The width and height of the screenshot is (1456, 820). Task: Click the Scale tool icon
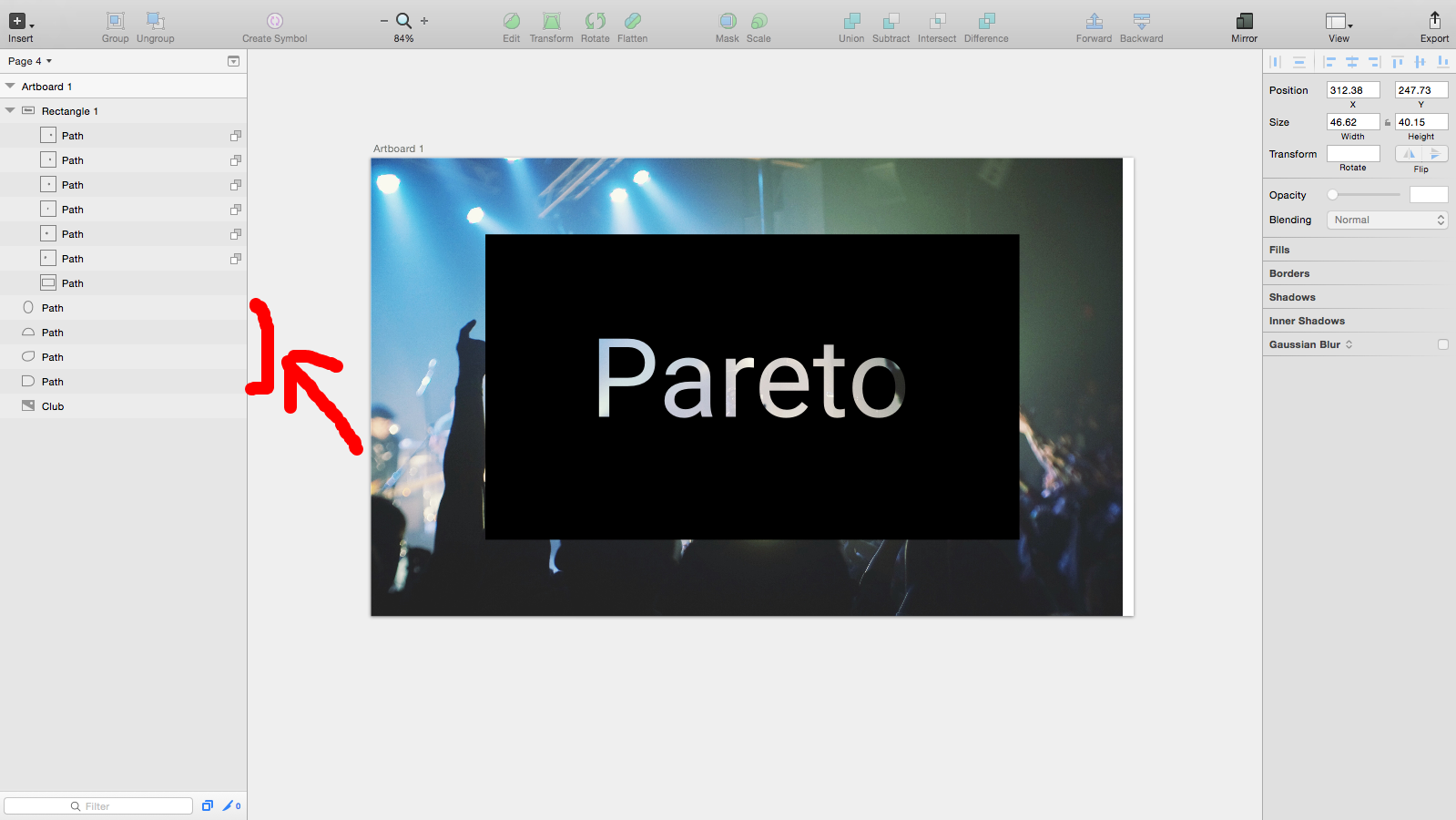pos(759,21)
